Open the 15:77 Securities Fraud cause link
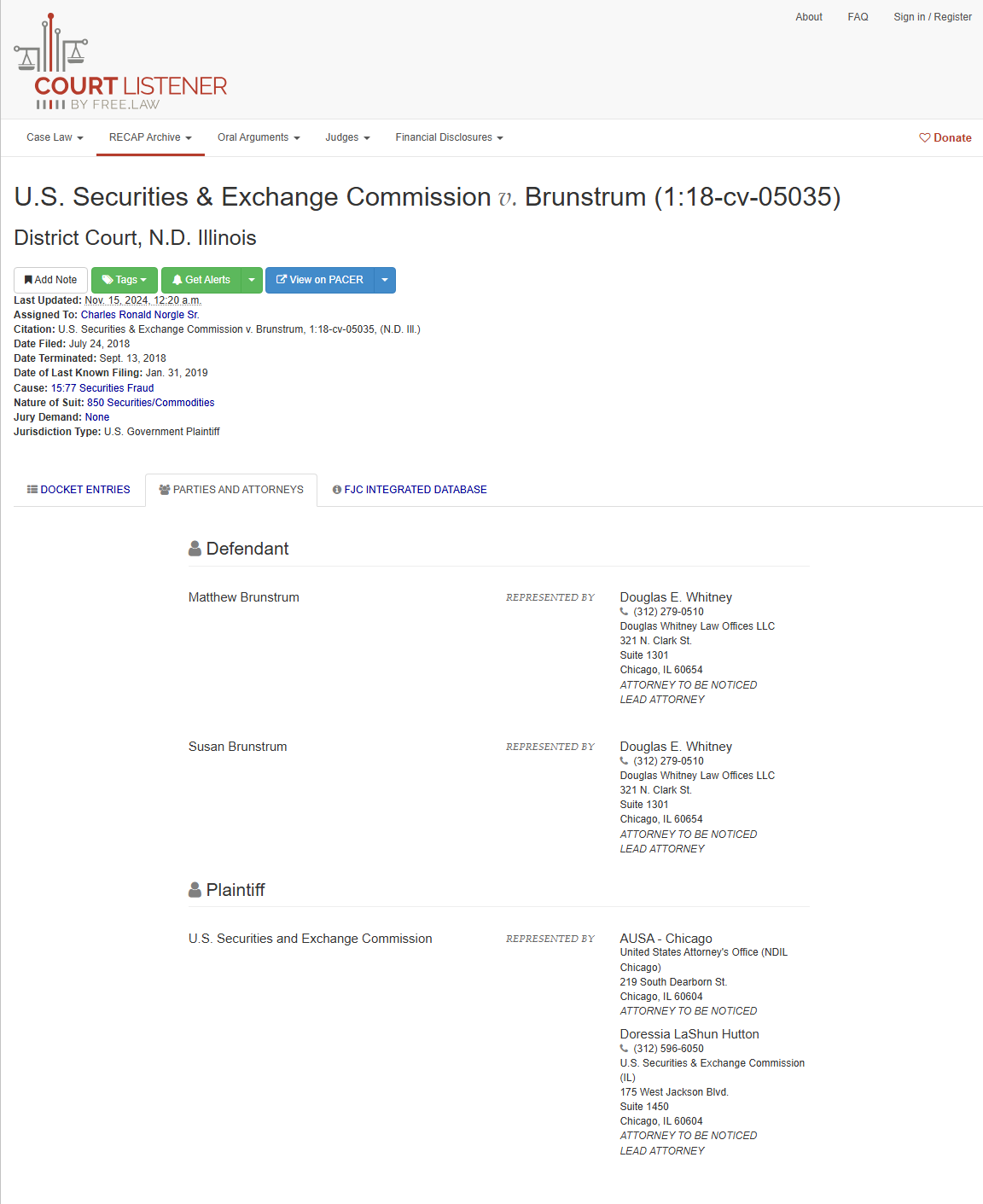983x1204 pixels. [x=102, y=388]
